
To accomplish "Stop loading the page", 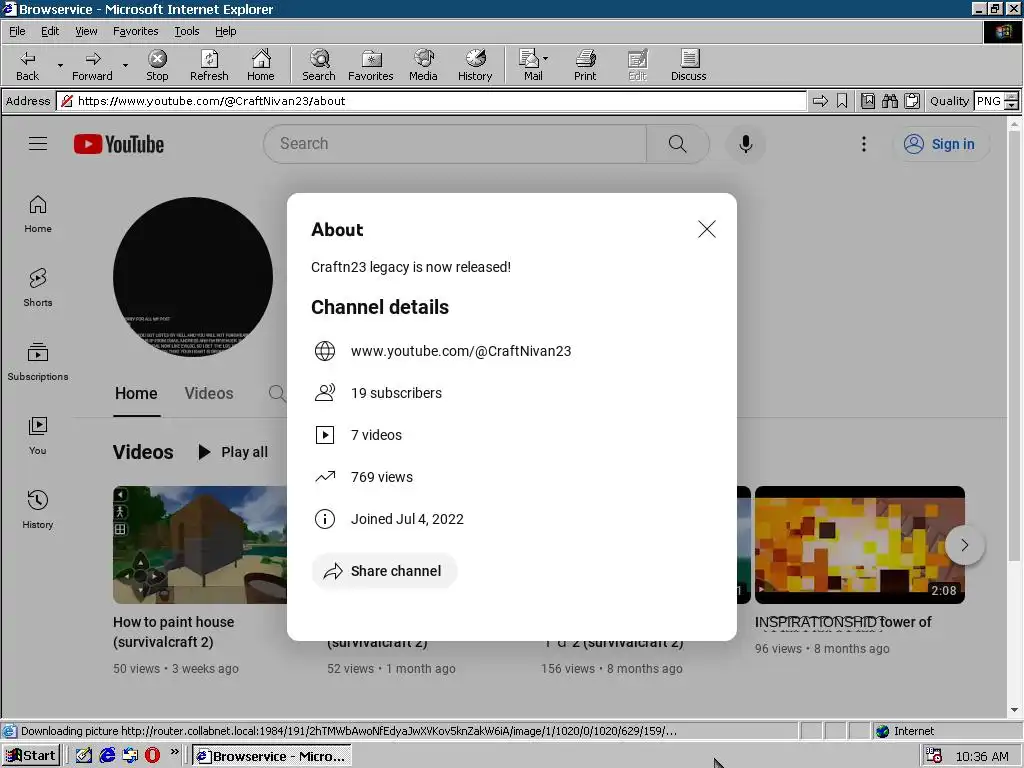I will click(x=157, y=65).
